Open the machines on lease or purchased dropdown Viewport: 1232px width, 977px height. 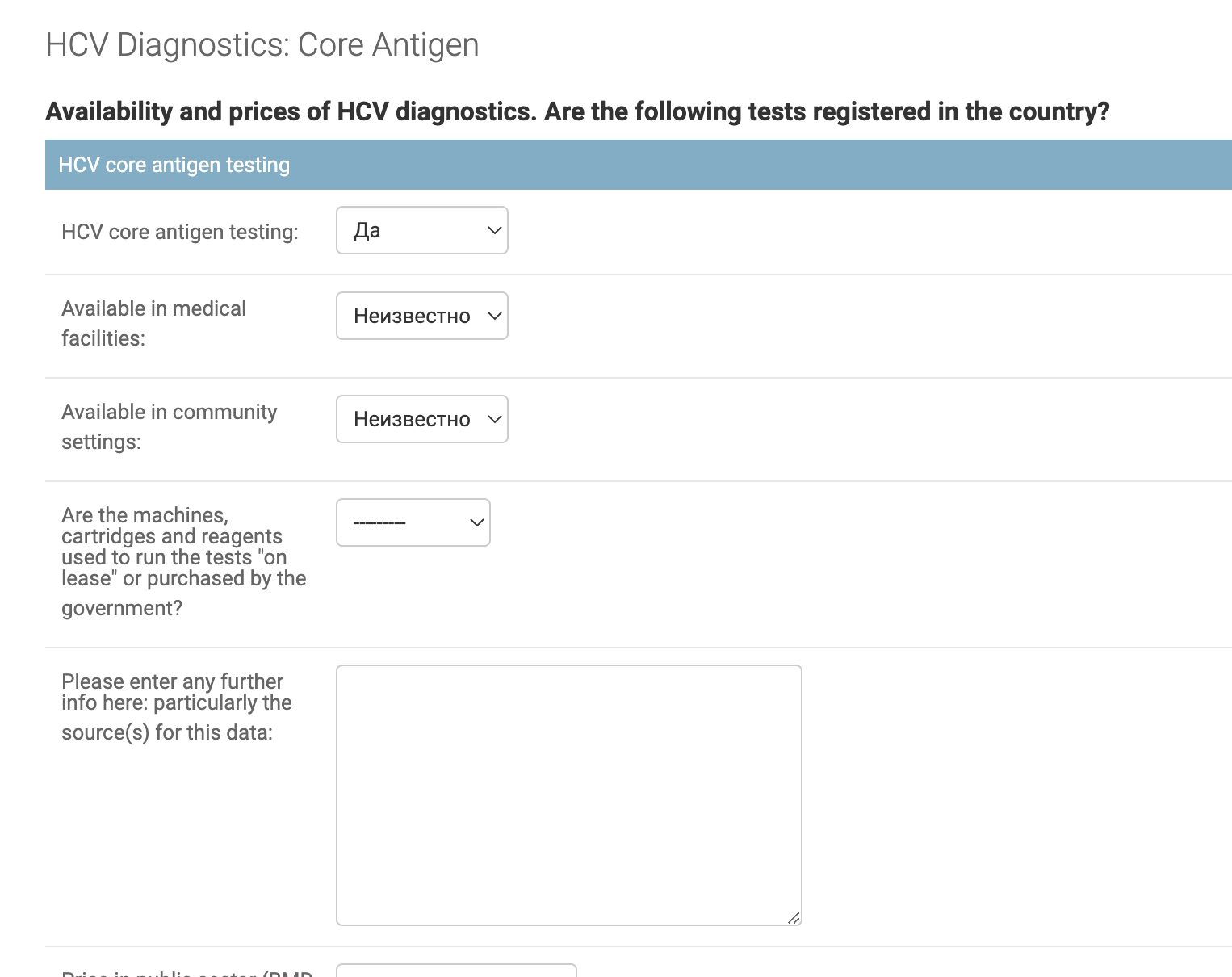[413, 522]
